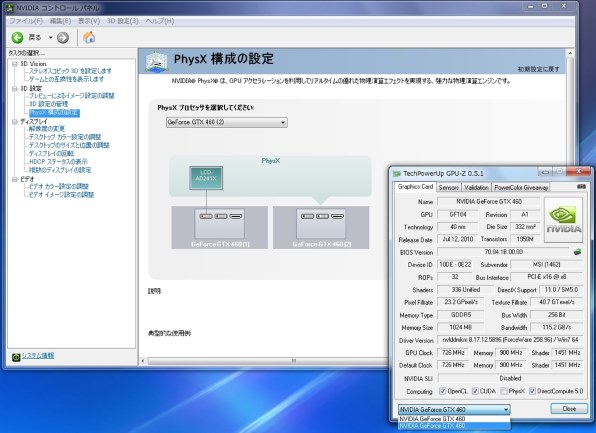Click the GPU-Z screenshot camera icon
The height and width of the screenshot is (433, 596).
[x=581, y=187]
